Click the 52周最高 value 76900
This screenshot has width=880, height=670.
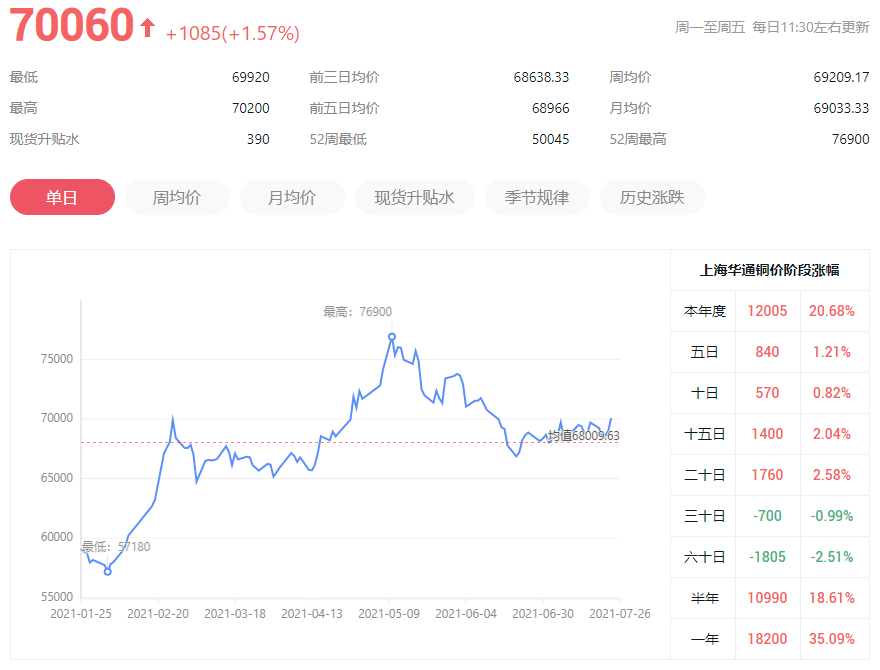pos(850,139)
